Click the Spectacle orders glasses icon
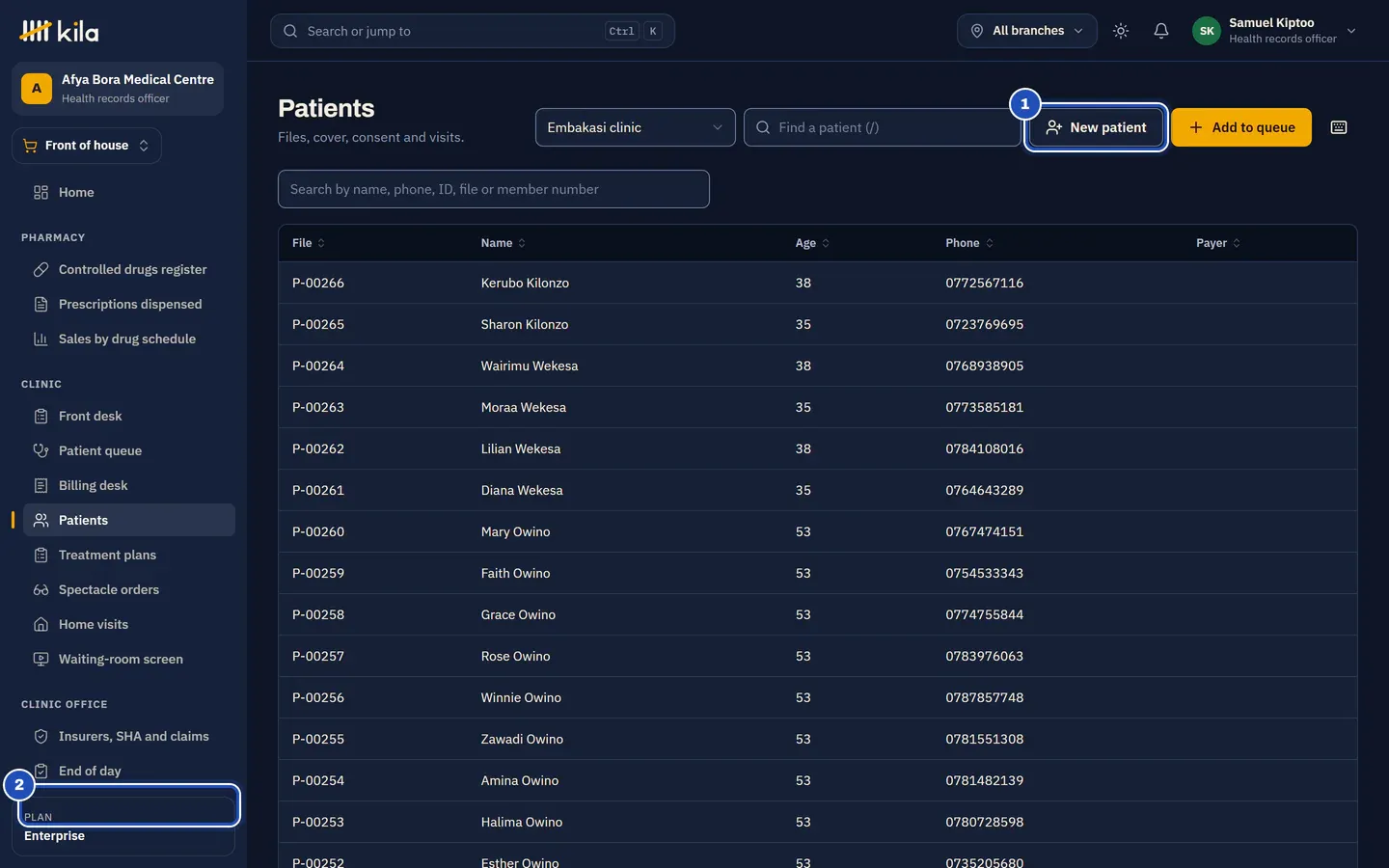Image resolution: width=1389 pixels, height=868 pixels. click(41, 590)
